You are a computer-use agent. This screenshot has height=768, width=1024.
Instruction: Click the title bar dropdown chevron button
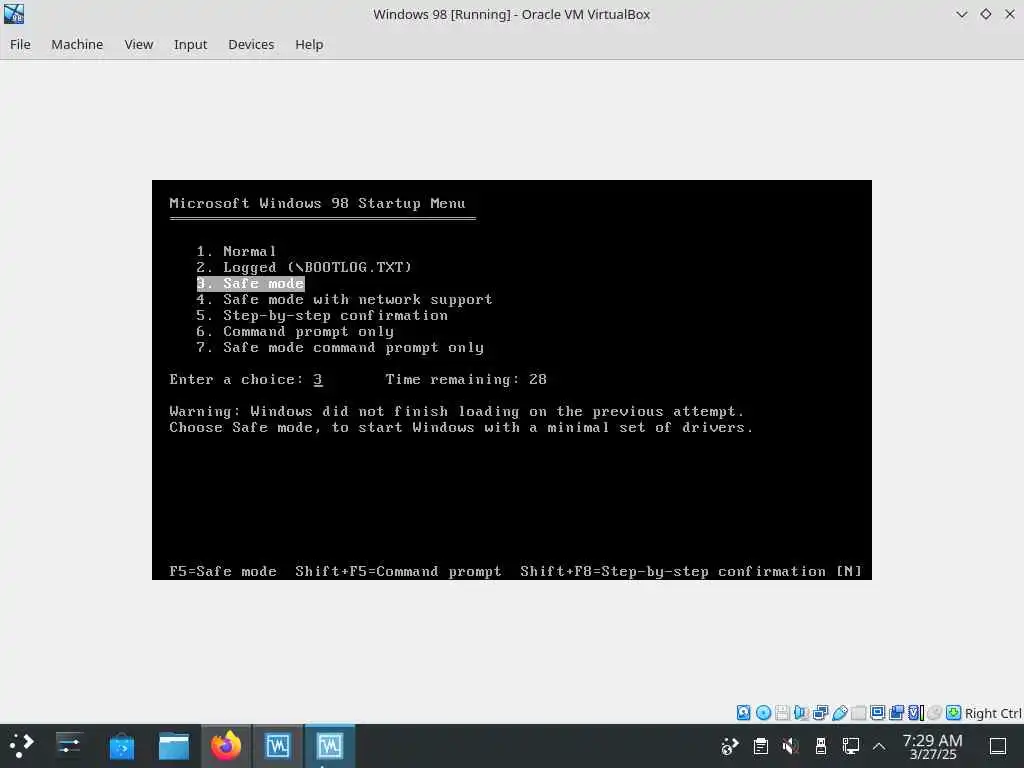click(x=961, y=14)
